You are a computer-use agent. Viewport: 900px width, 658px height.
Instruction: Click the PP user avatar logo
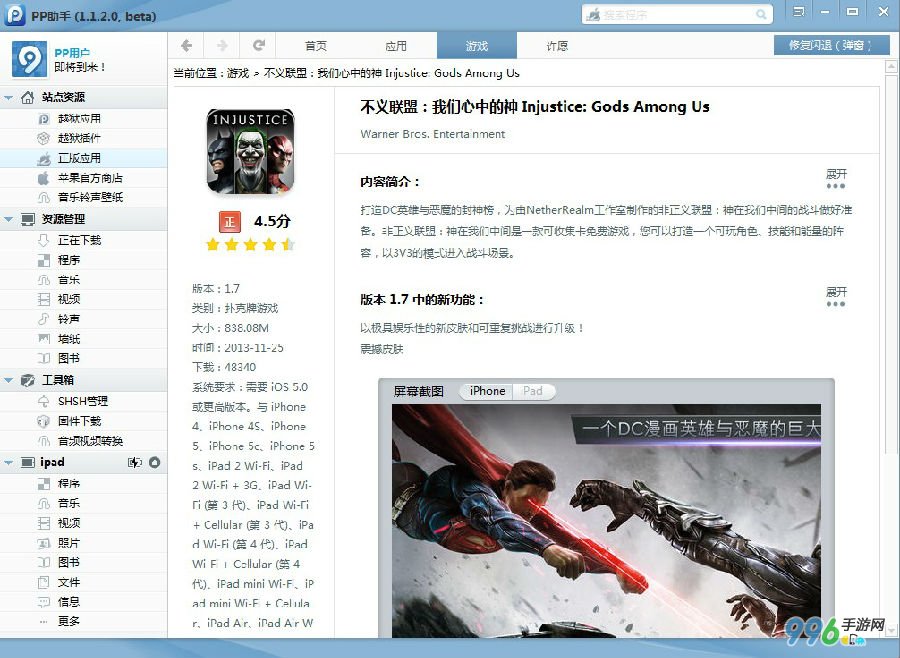tap(29, 58)
